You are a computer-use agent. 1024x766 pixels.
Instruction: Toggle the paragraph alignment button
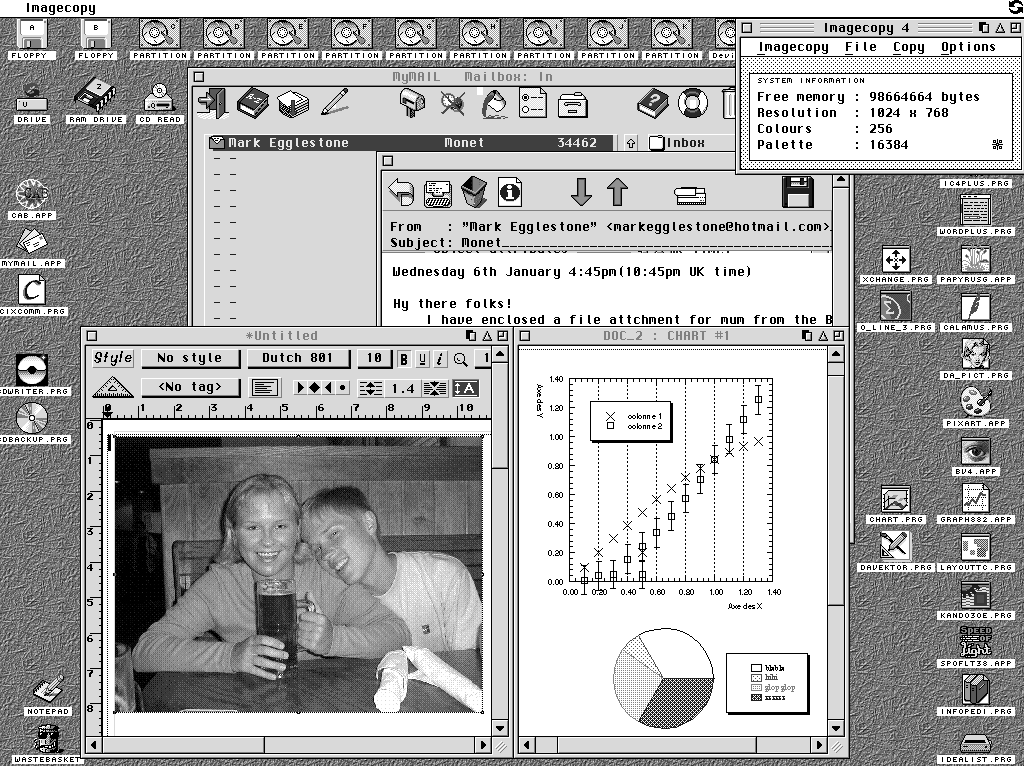tap(264, 388)
